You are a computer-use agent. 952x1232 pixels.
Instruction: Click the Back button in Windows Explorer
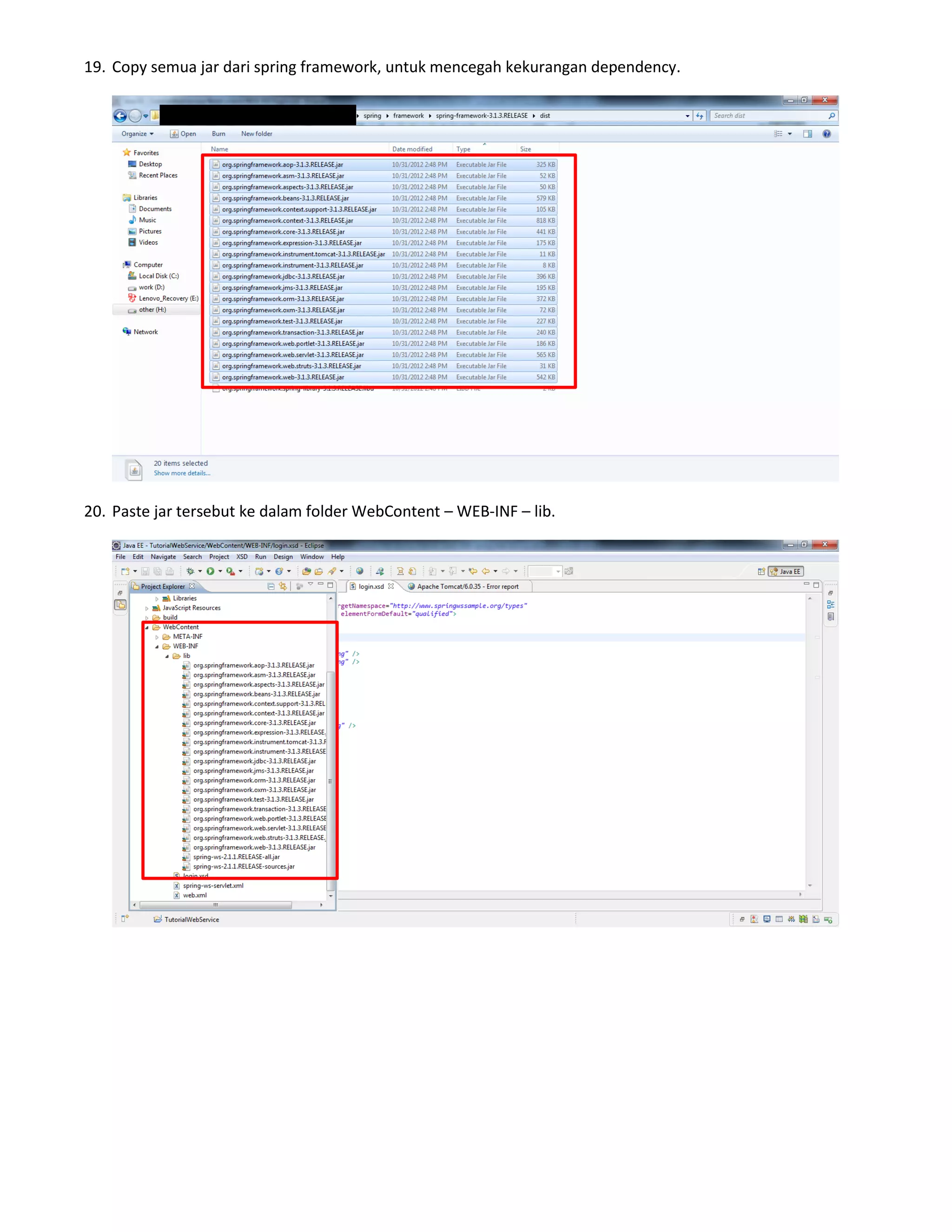pos(120,116)
